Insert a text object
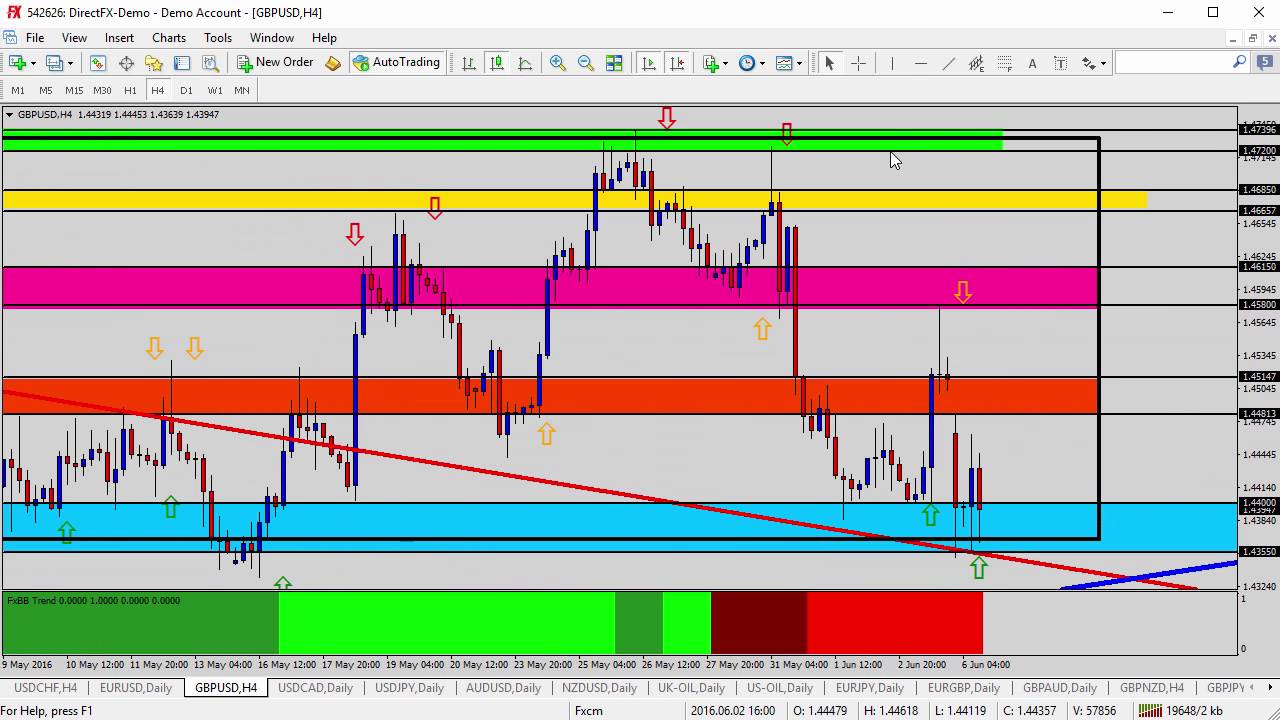 pos(1032,63)
